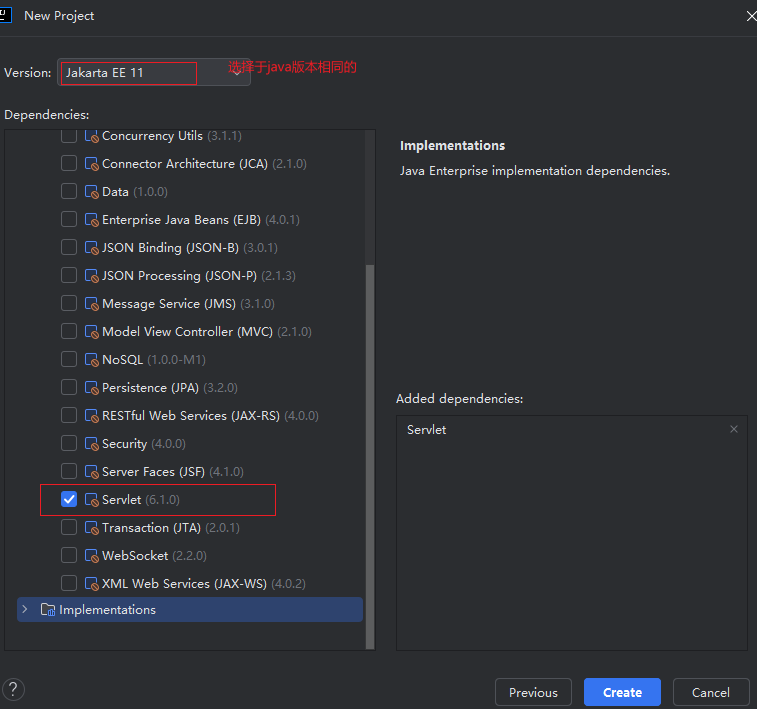The image size is (757, 709).
Task: Select Servlet in Added dependencies list
Action: point(426,430)
